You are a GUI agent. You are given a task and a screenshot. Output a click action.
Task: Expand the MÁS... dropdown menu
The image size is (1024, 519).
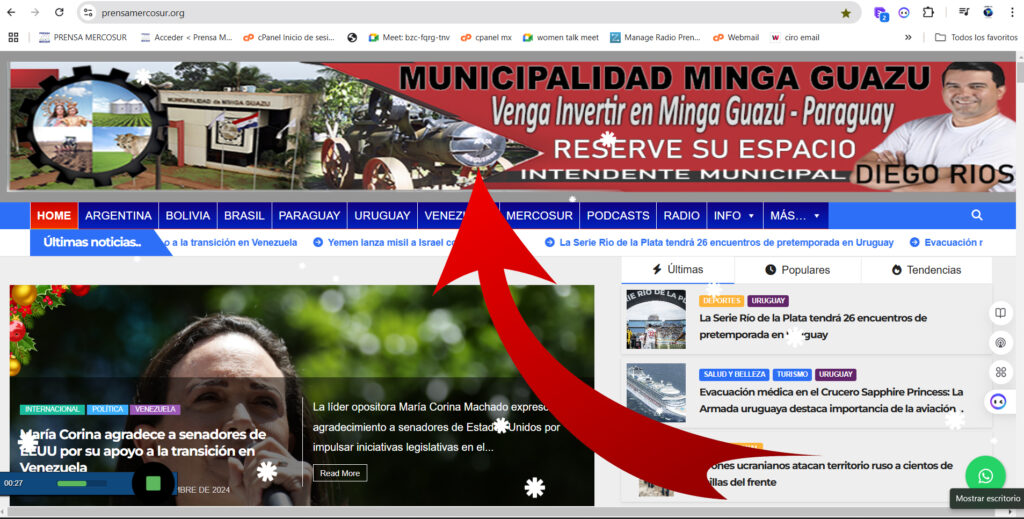tap(794, 215)
